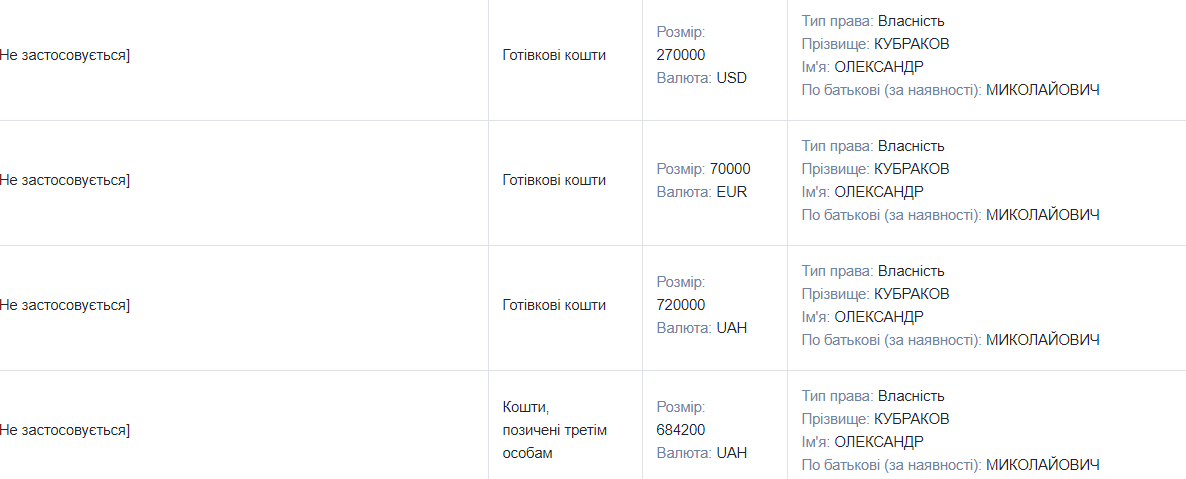Click UAH currency in the 684200 row
This screenshot has width=1186, height=479.
(x=732, y=453)
